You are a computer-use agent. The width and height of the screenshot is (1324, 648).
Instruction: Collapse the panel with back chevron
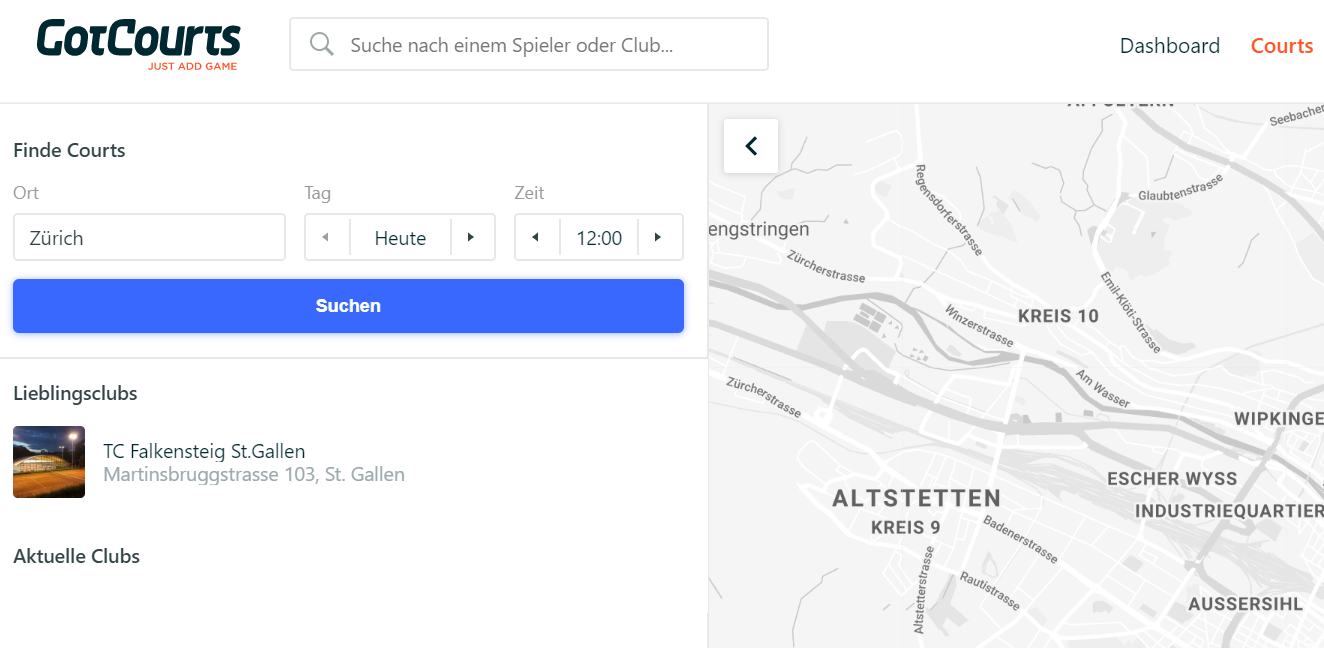coord(751,146)
